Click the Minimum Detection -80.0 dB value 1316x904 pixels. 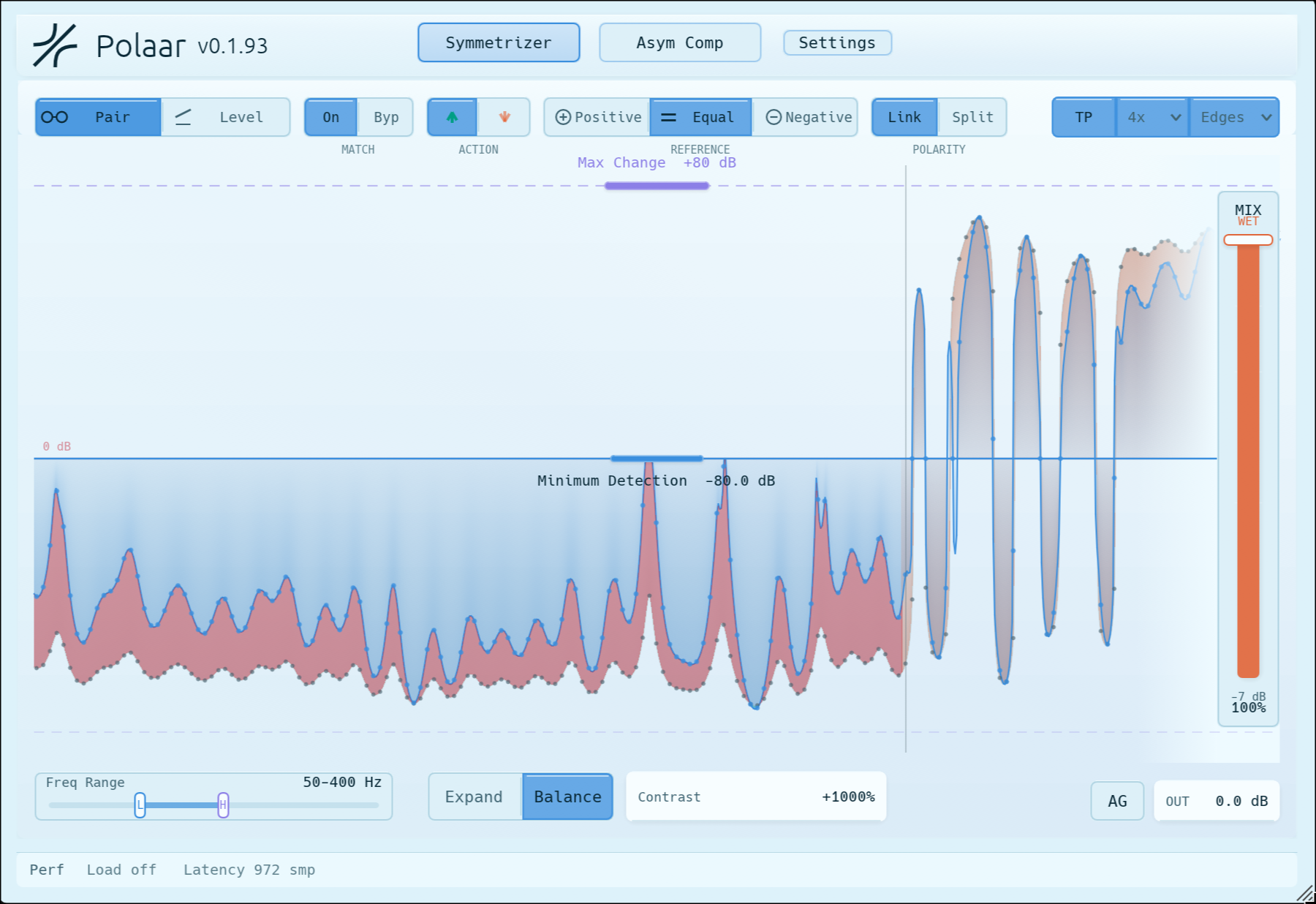740,481
